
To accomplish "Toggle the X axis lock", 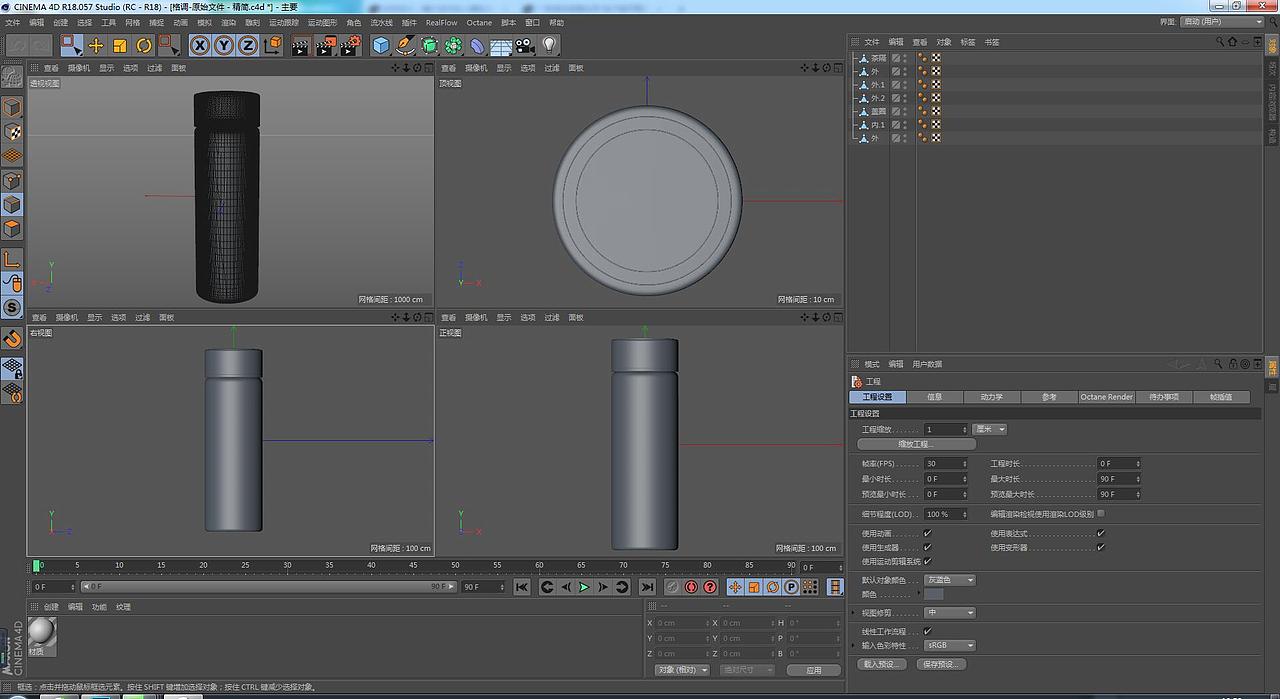I will tap(200, 45).
